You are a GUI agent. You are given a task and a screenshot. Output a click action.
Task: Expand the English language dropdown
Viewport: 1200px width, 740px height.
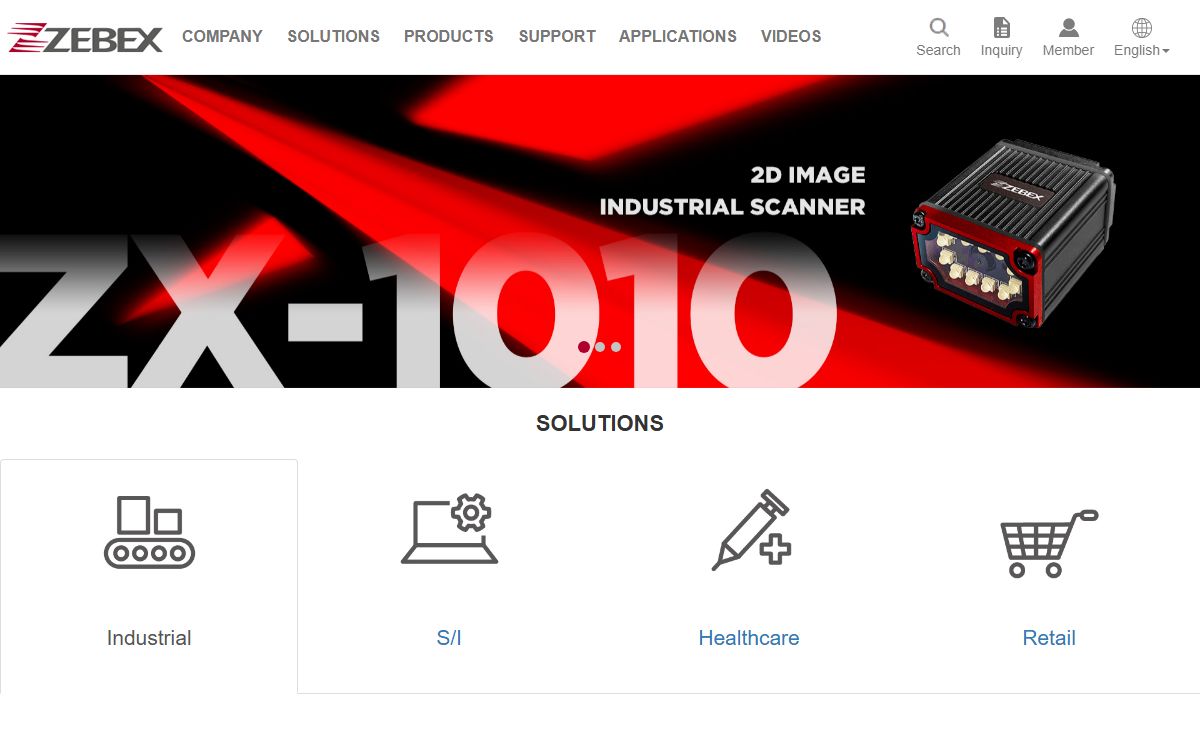coord(1141,50)
